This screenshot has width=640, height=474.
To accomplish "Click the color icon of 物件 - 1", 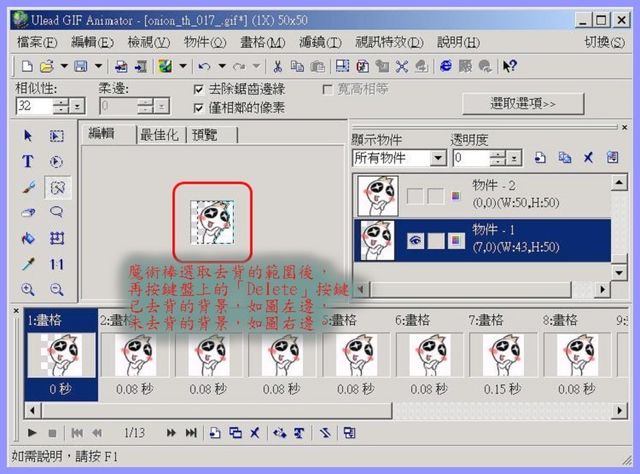I will tap(456, 241).
